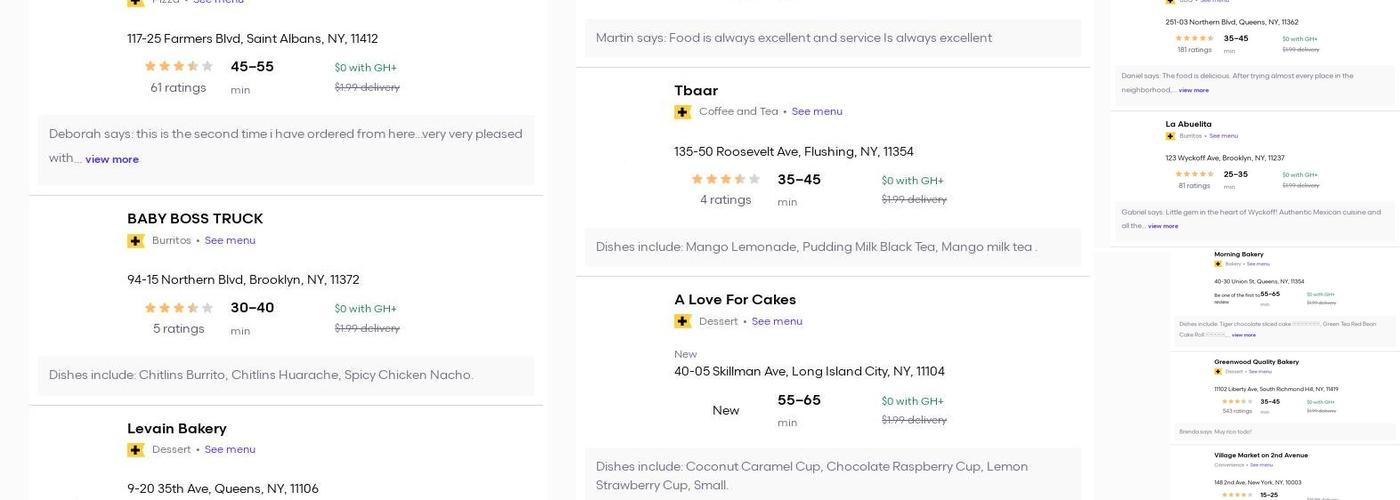This screenshot has height=500, width=1400.
Task: Expand Gabriel's review using view more
Action: pos(1162,226)
